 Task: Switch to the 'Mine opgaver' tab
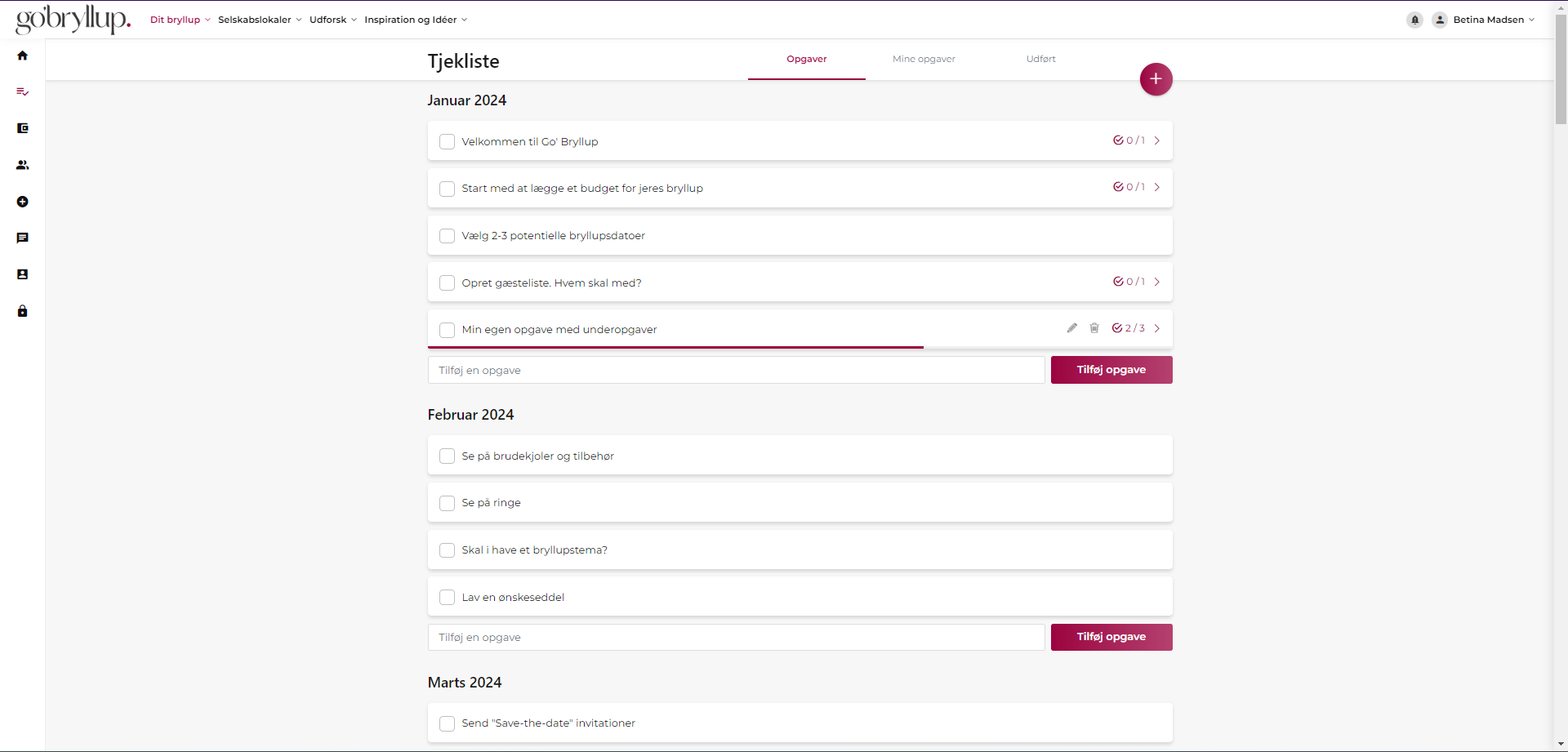[924, 59]
